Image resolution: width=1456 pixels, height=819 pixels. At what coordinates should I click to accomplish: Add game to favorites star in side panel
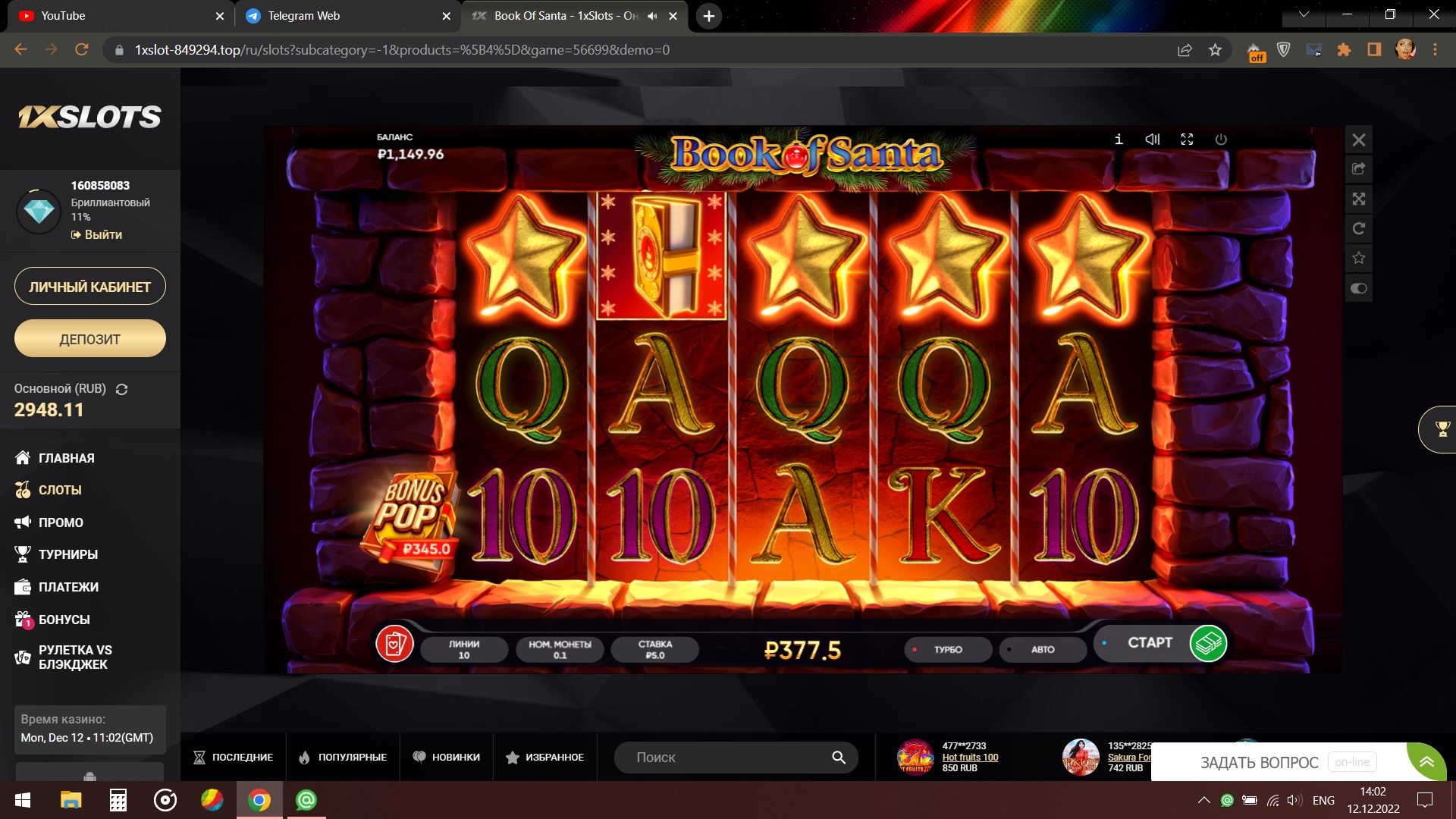tap(1359, 258)
